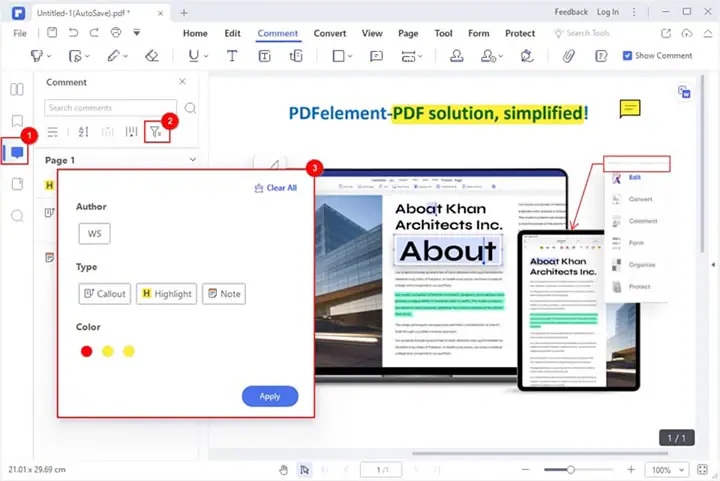Open the Measure tool dropdown arrow

(x=420, y=56)
